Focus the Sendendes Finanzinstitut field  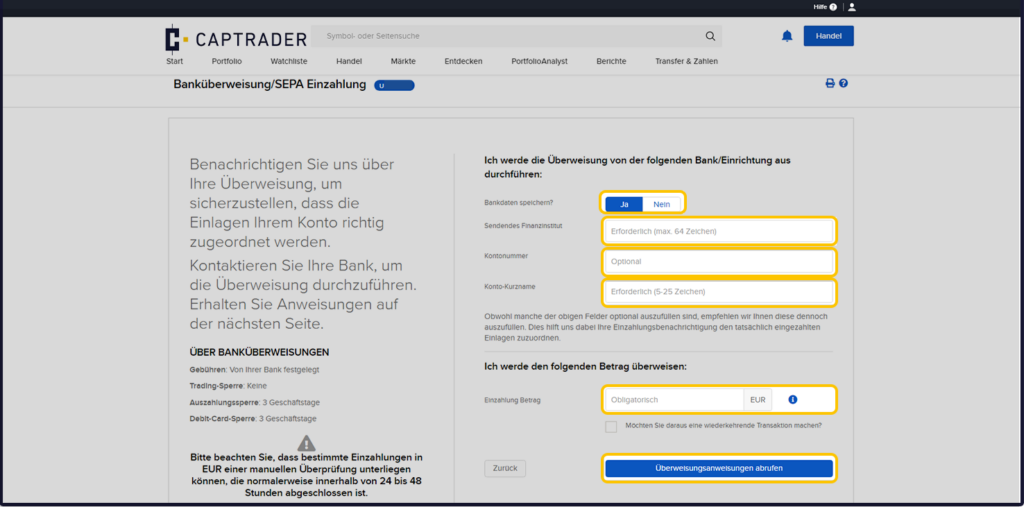pos(719,231)
